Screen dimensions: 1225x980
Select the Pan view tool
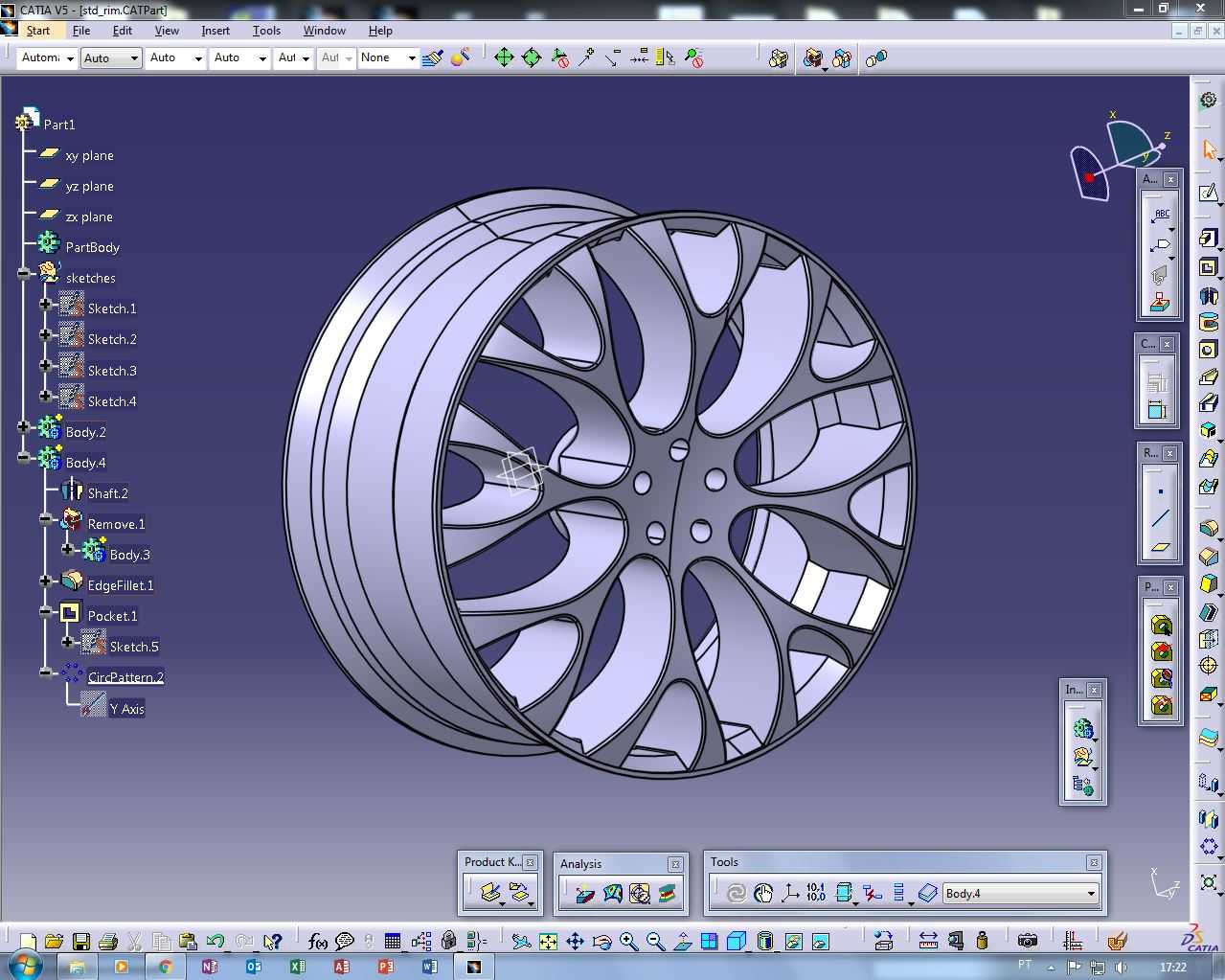pos(575,942)
